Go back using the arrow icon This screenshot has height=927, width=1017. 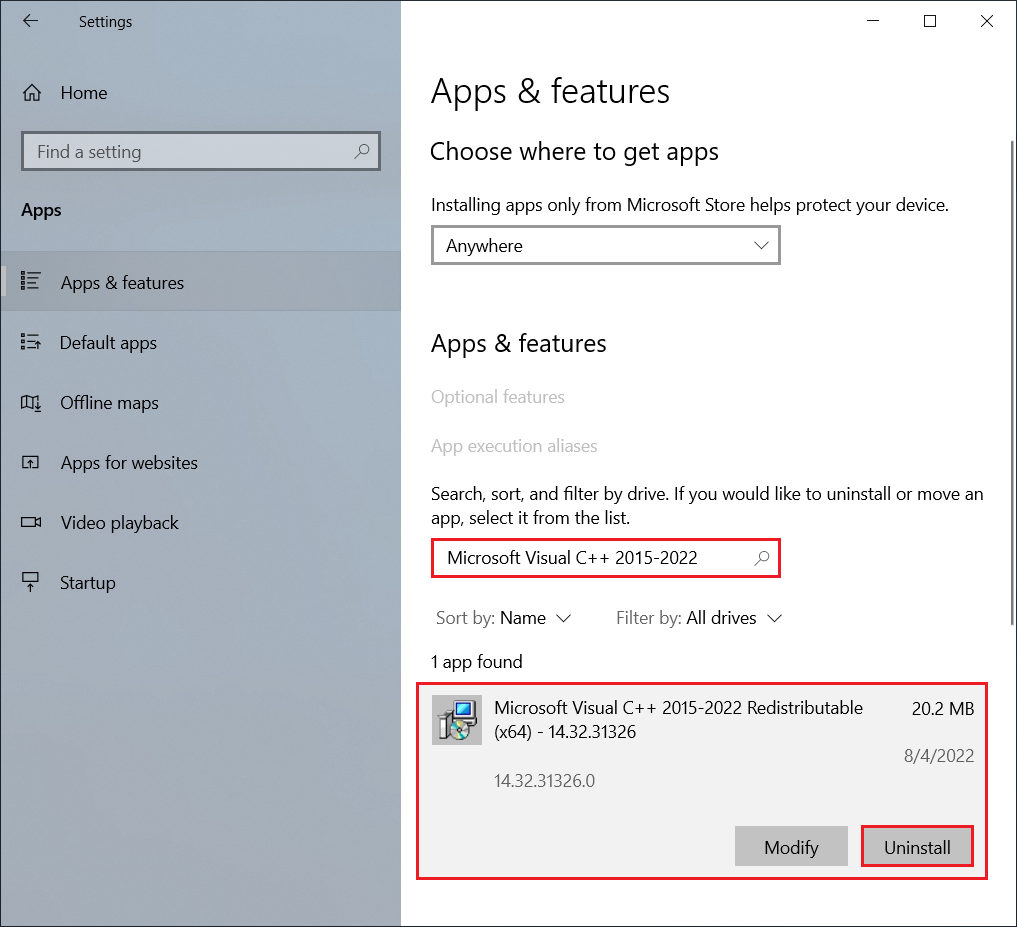pos(30,21)
